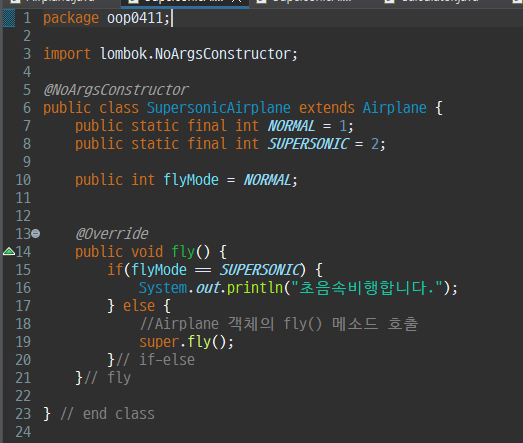This screenshot has width=523, height=443.
Task: Click the 'class' keyword on line 6
Action: point(119,108)
